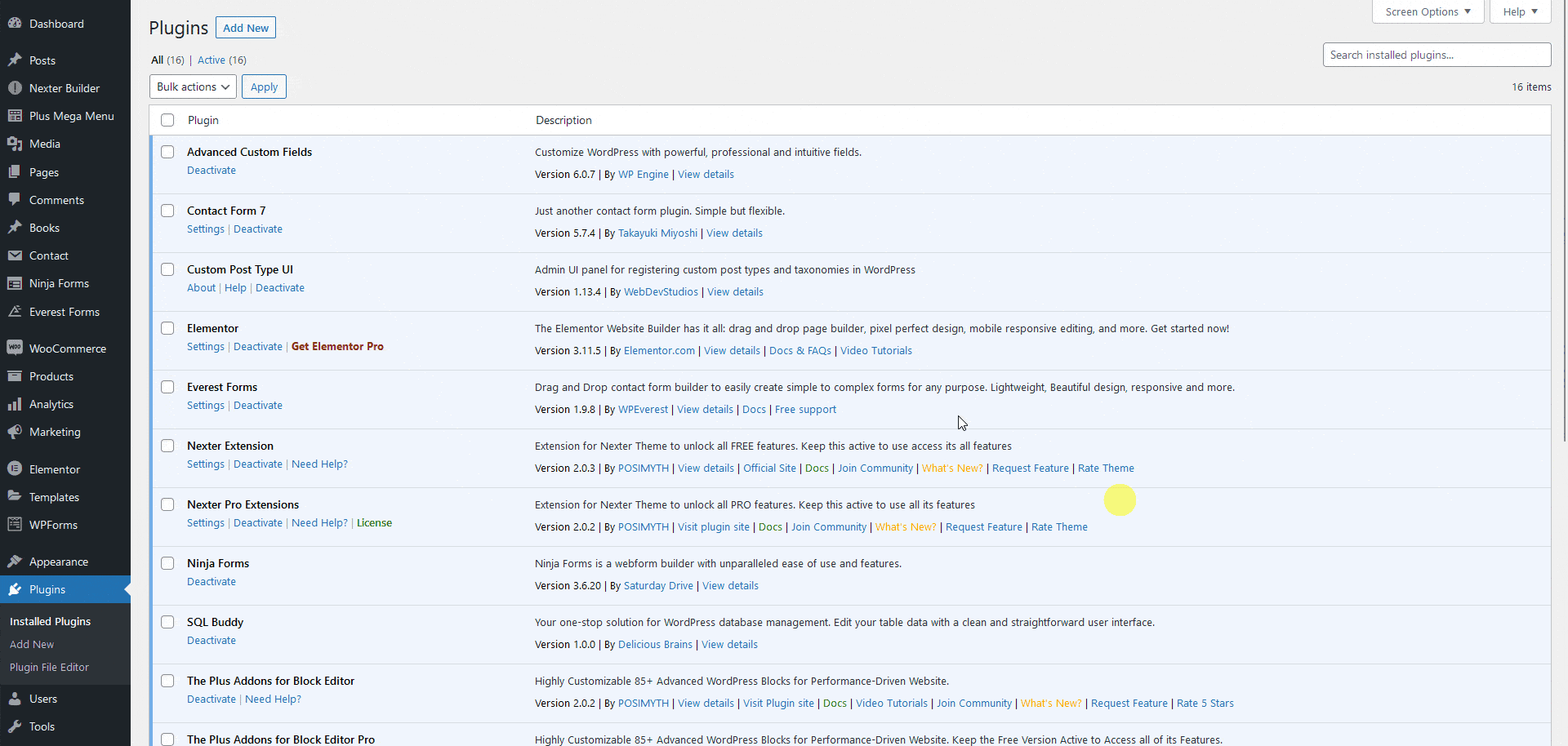
Task: Check the Nexter Extension checkbox
Action: (x=167, y=446)
